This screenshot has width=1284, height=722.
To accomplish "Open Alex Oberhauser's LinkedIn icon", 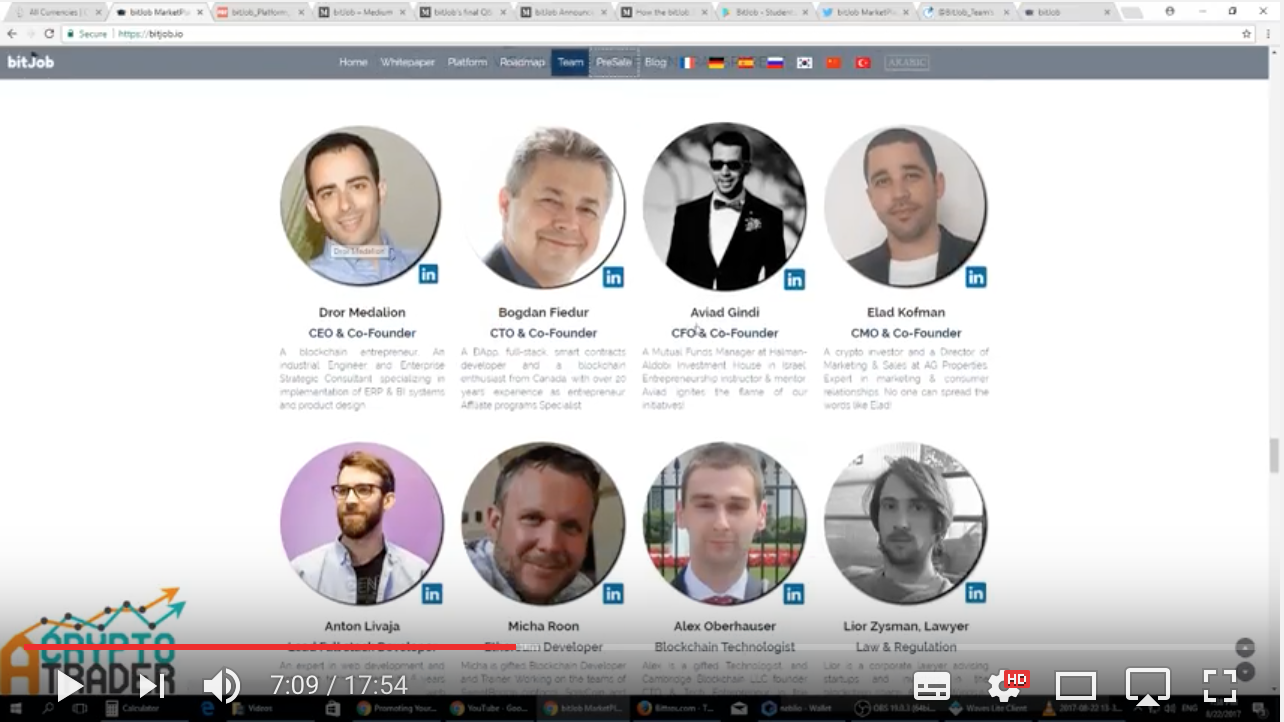I will (794, 594).
